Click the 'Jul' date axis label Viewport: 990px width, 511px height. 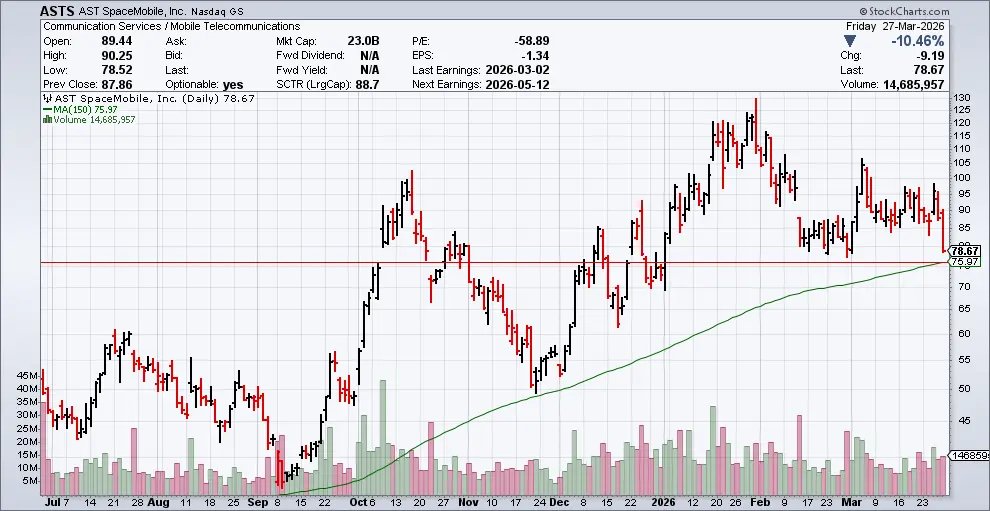coord(52,503)
